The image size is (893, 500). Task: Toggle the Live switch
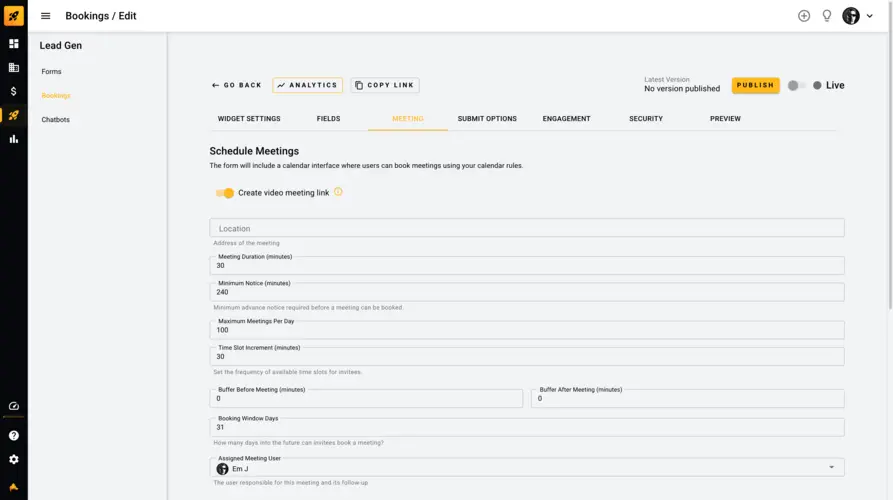(x=796, y=85)
